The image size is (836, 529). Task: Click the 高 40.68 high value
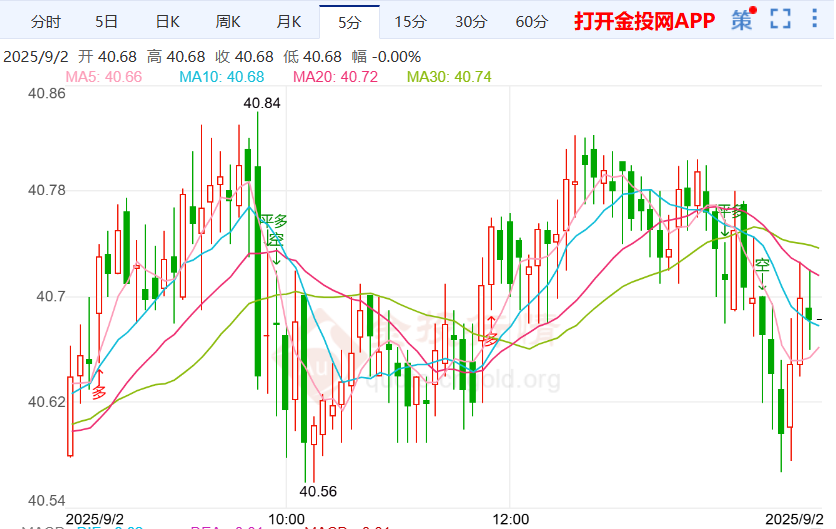176,57
